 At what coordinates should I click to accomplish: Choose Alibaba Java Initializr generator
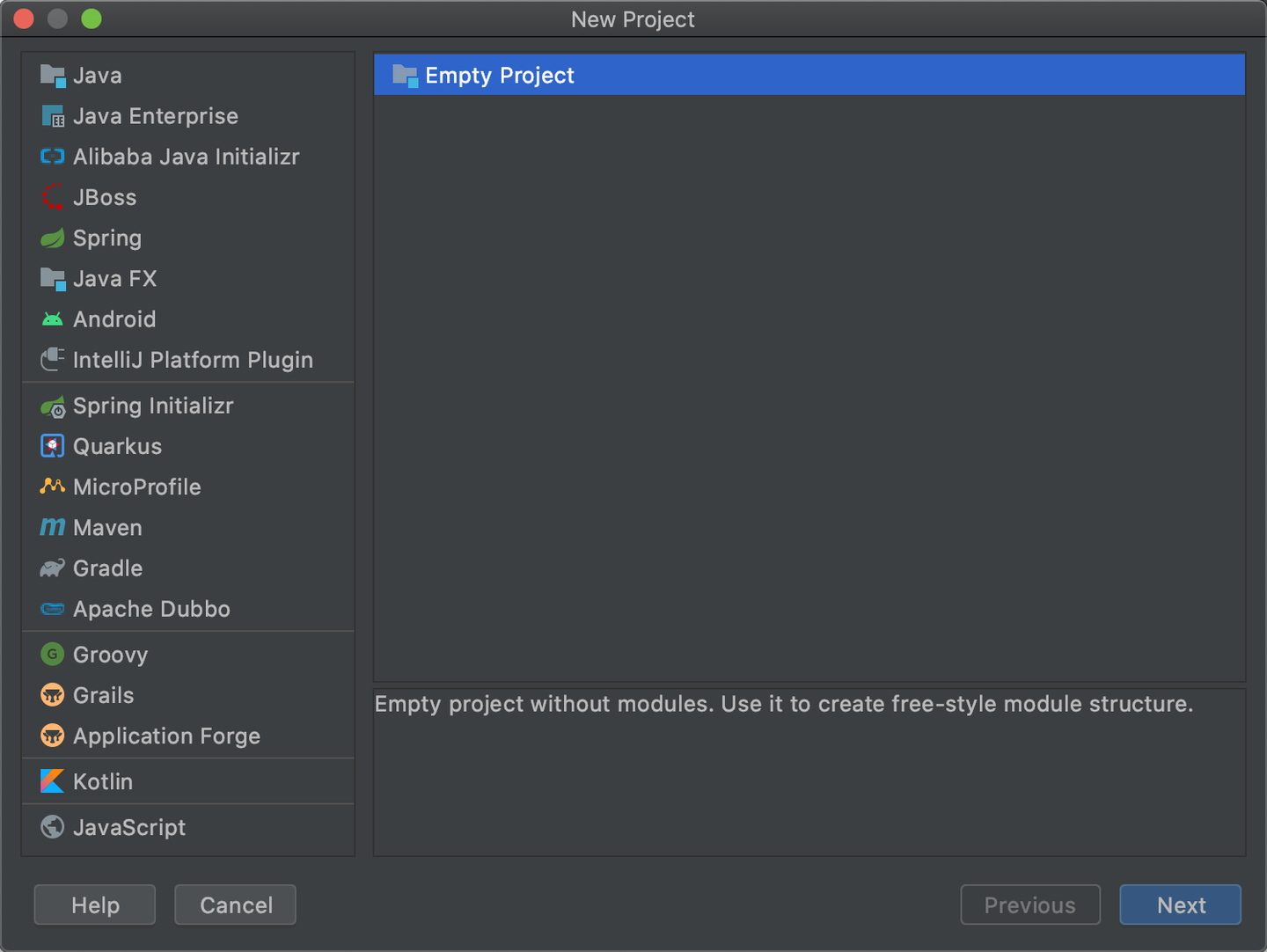[186, 157]
